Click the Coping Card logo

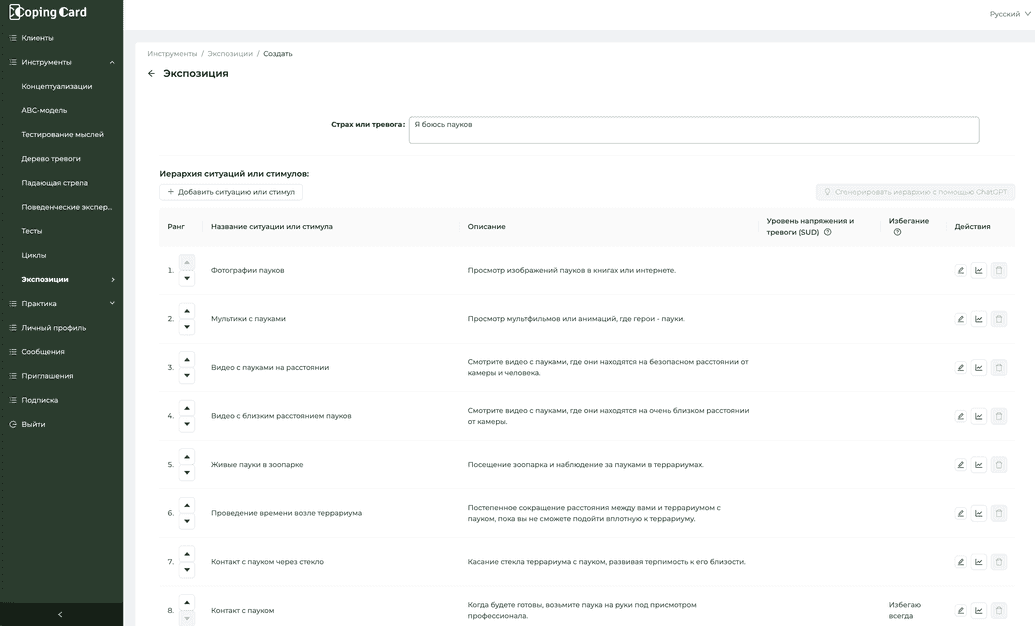(48, 12)
